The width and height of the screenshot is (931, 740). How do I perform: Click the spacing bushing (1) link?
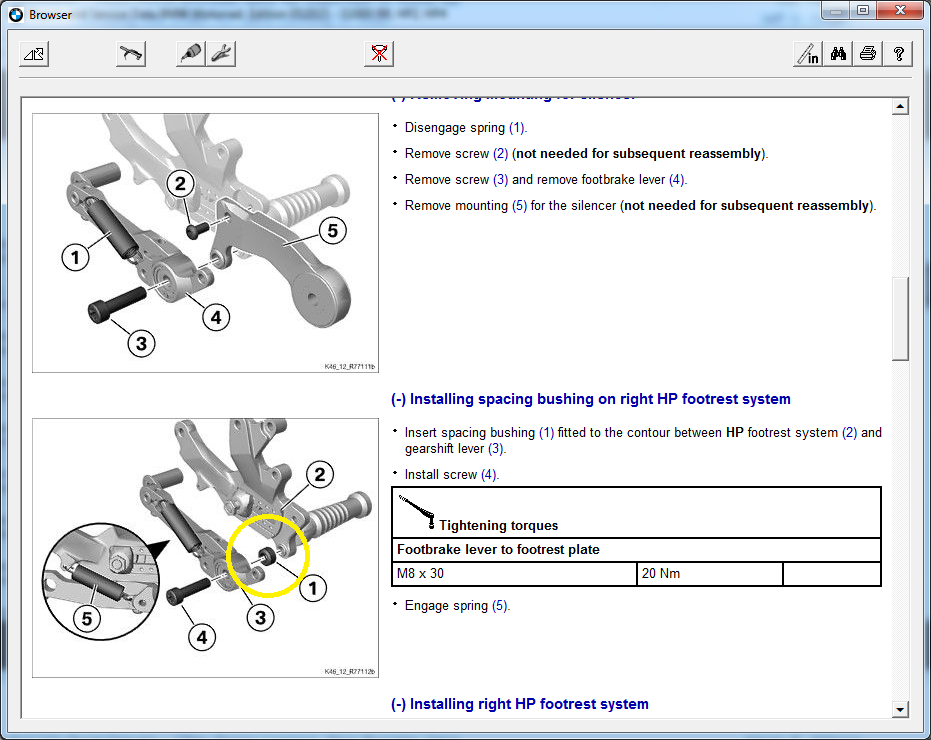point(546,433)
